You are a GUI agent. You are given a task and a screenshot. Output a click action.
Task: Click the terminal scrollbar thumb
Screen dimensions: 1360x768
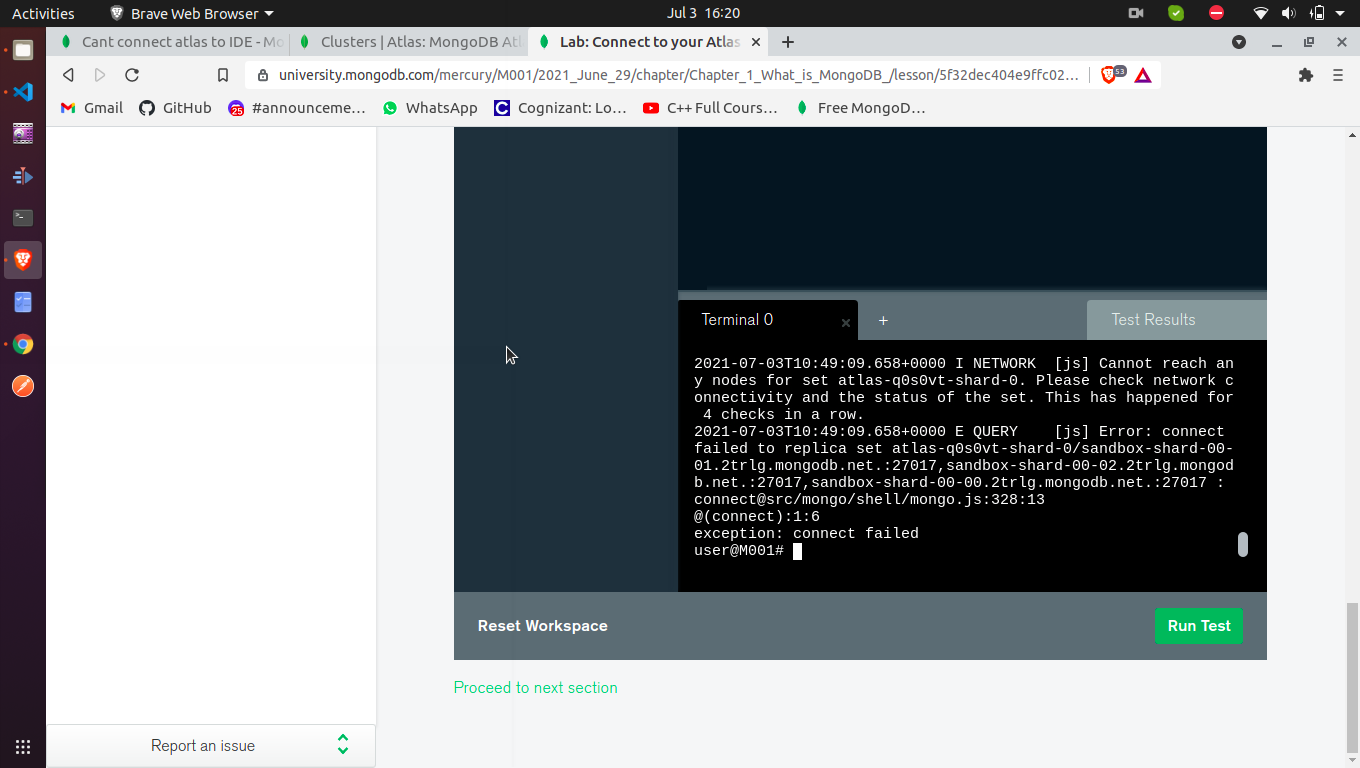click(1243, 544)
